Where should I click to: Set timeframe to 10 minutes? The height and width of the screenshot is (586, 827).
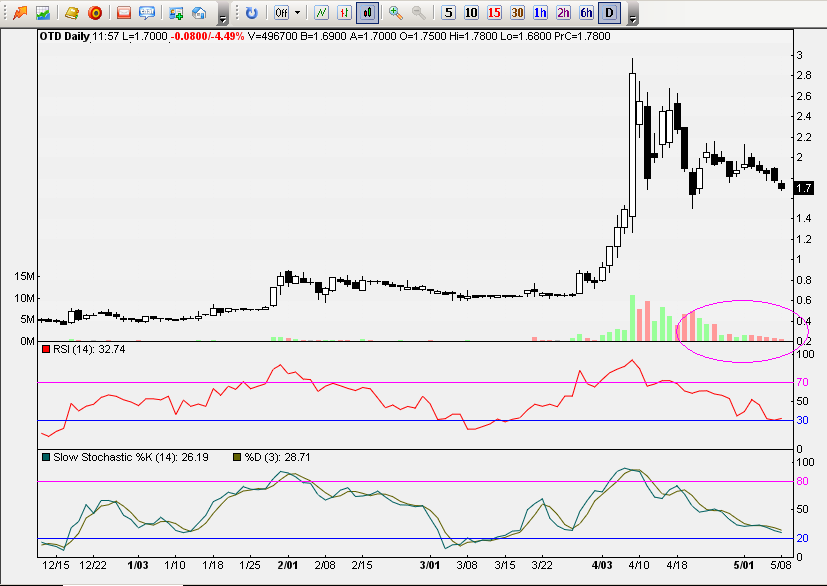471,13
